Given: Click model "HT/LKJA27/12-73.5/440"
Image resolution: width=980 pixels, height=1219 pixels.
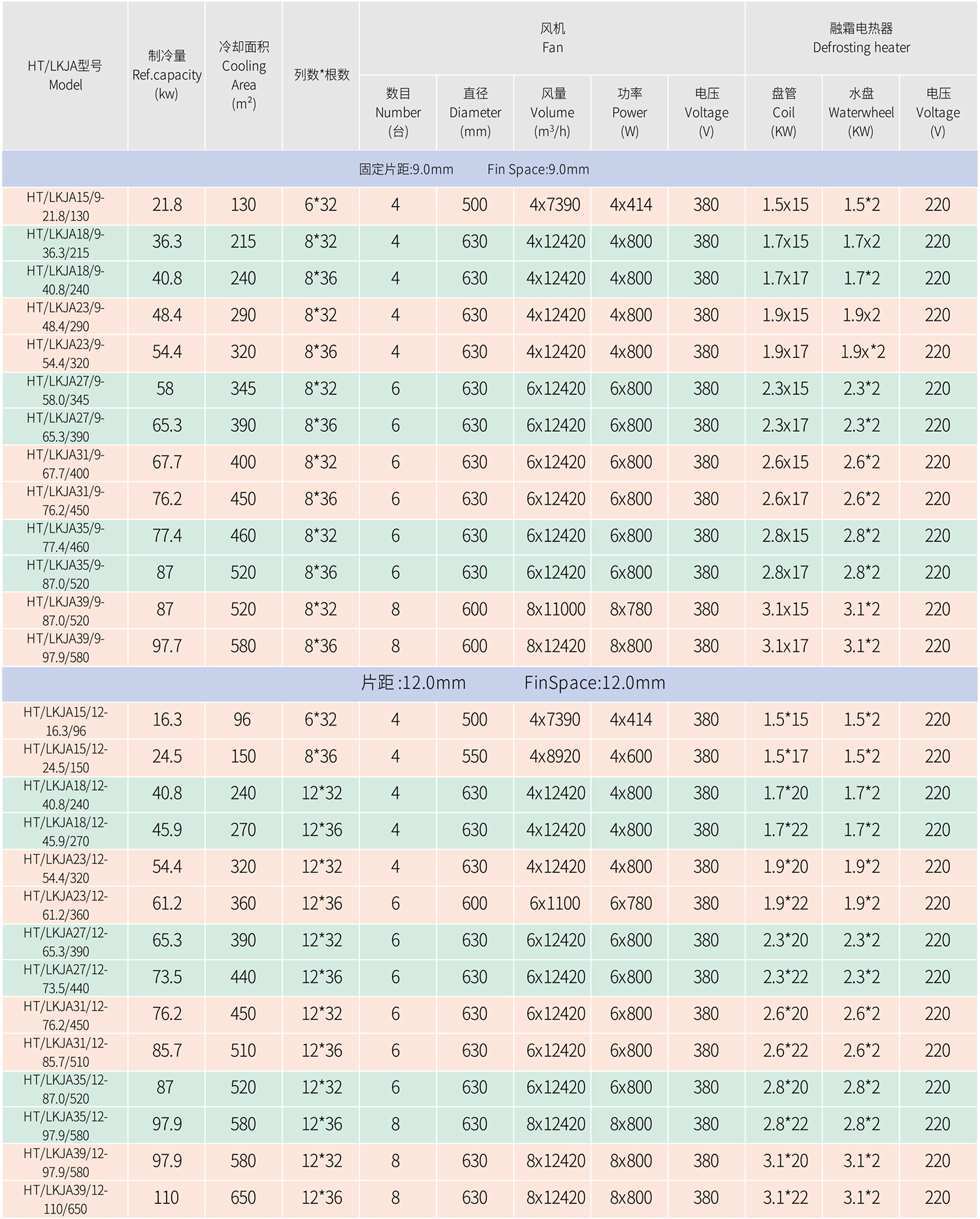Looking at the screenshot, I should (65, 978).
